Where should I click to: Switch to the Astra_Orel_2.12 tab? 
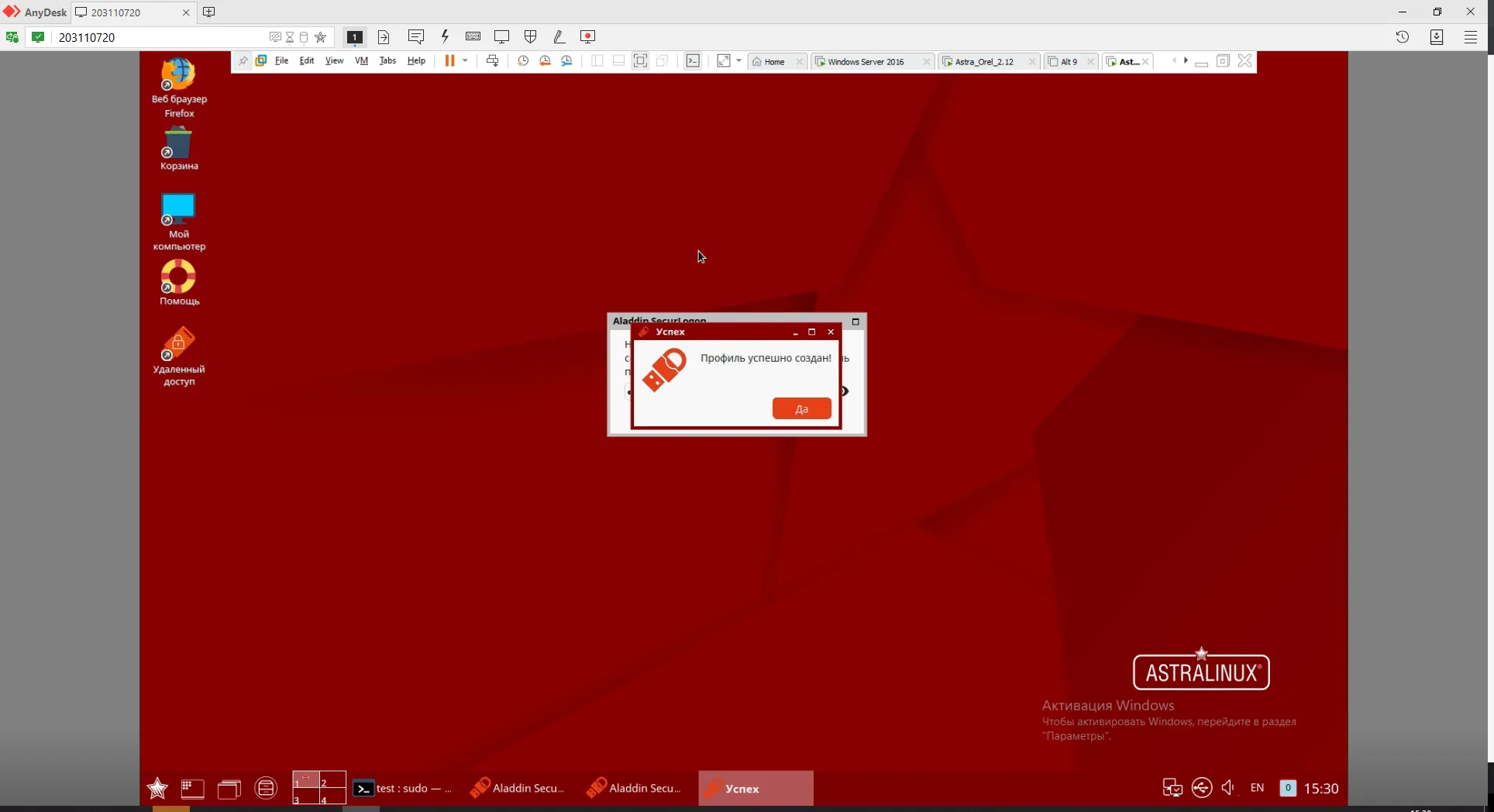989,62
